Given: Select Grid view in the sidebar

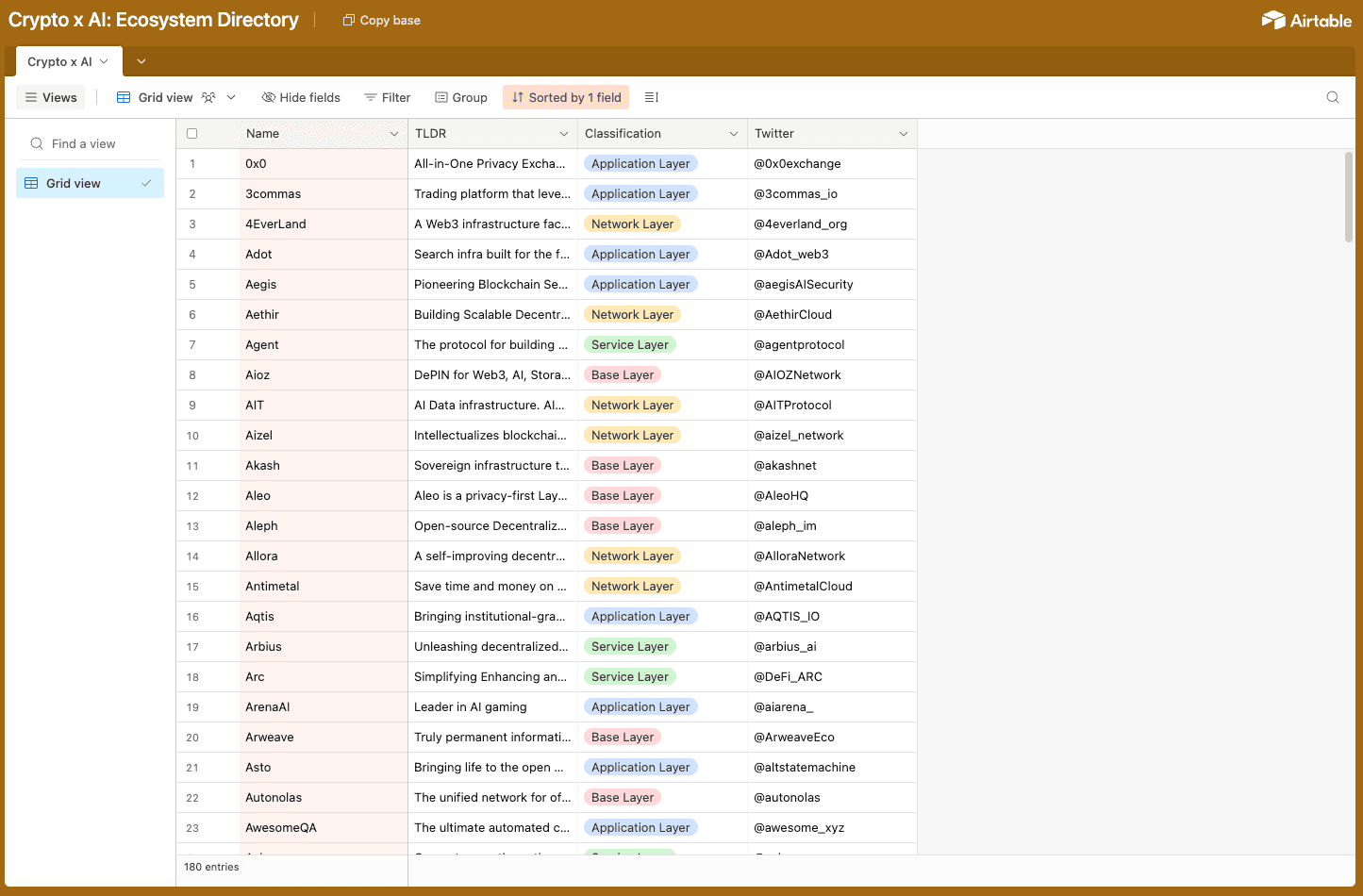Looking at the screenshot, I should 90,183.
